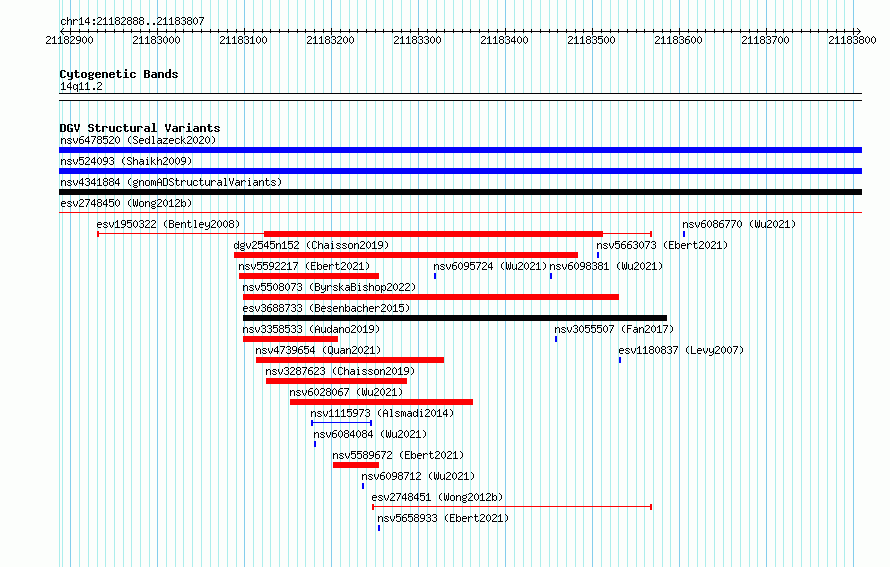The width and height of the screenshot is (890, 567).
Task: Open the nsv5508073 (ByrskaBishop2022) label
Action: 329,287
